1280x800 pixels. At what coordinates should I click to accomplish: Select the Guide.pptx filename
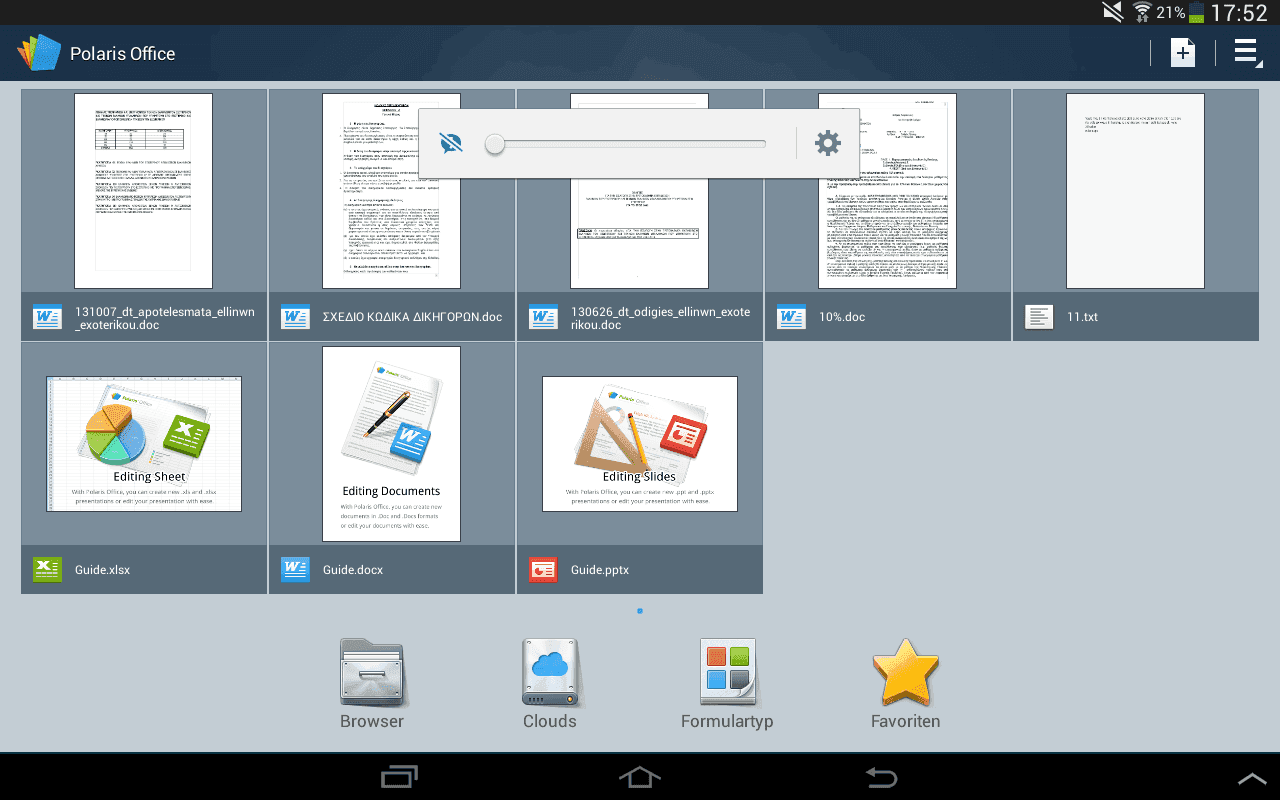coord(600,570)
